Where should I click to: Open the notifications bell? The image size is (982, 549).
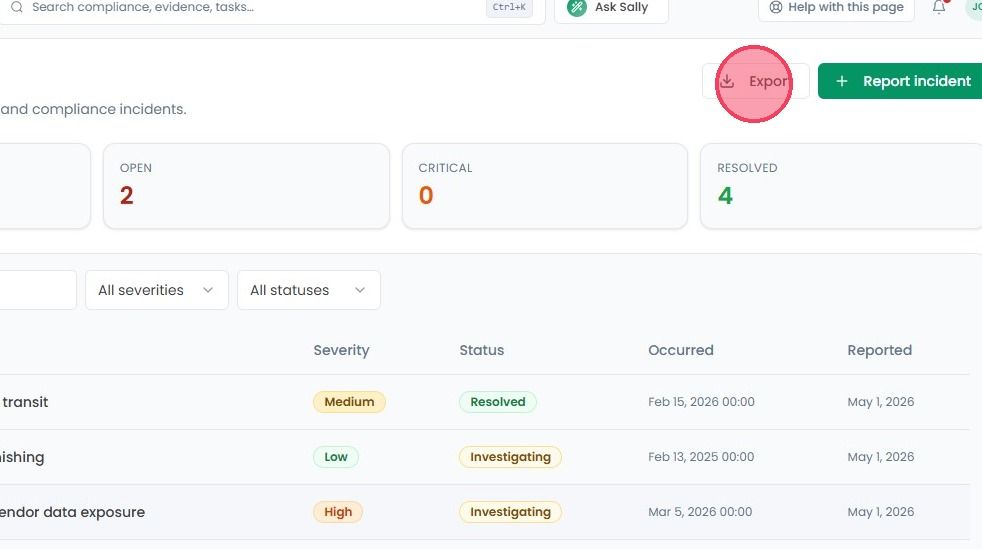coord(939,8)
